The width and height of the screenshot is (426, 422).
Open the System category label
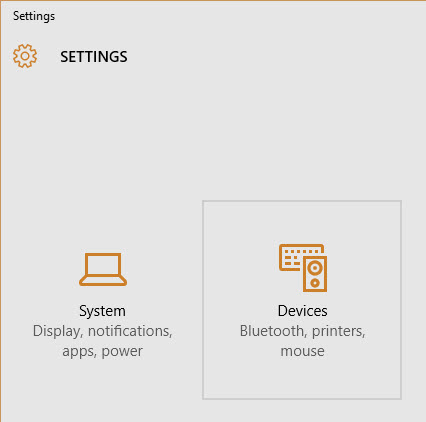[x=102, y=311]
